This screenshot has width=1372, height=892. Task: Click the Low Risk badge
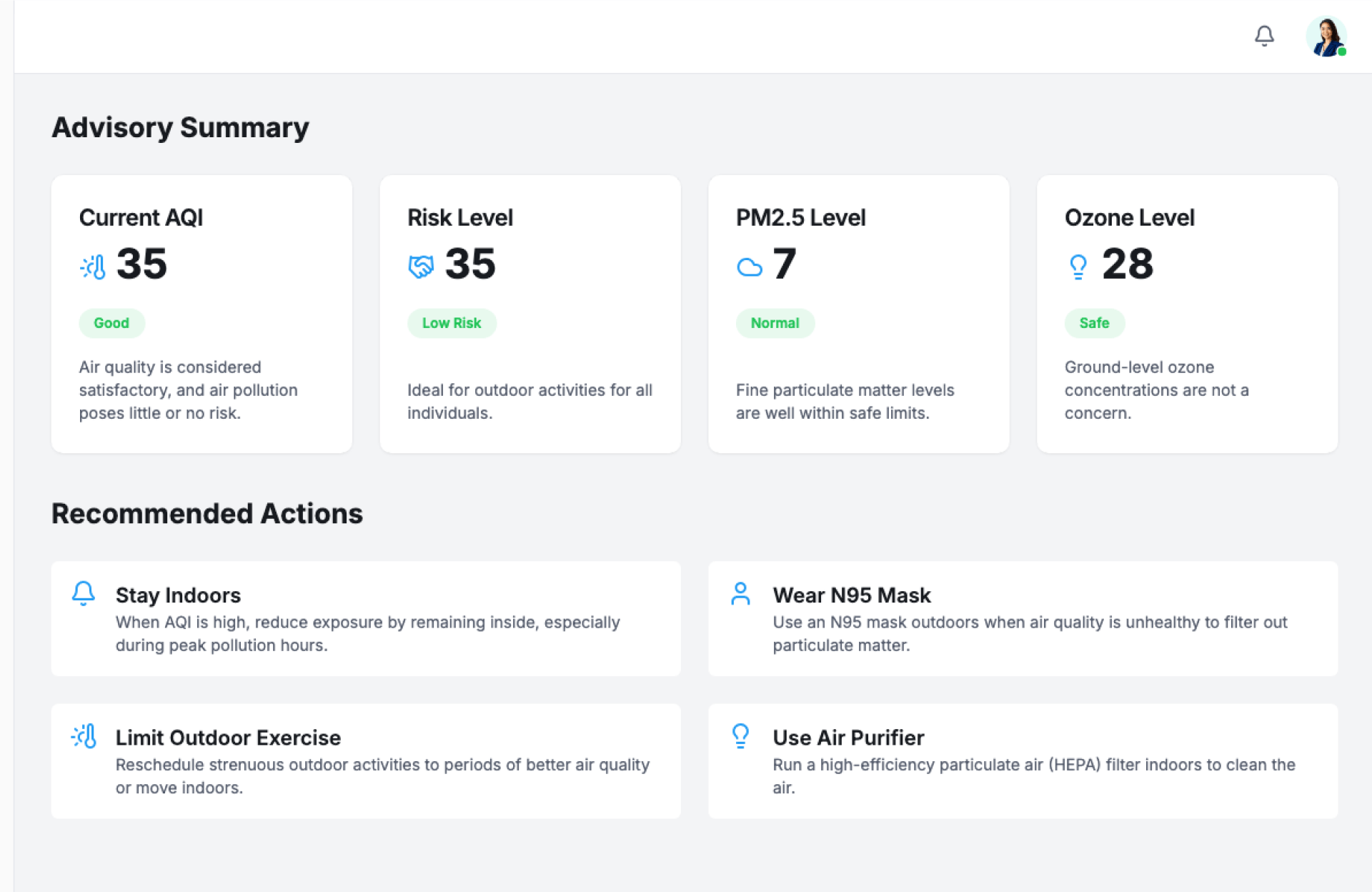click(x=452, y=323)
